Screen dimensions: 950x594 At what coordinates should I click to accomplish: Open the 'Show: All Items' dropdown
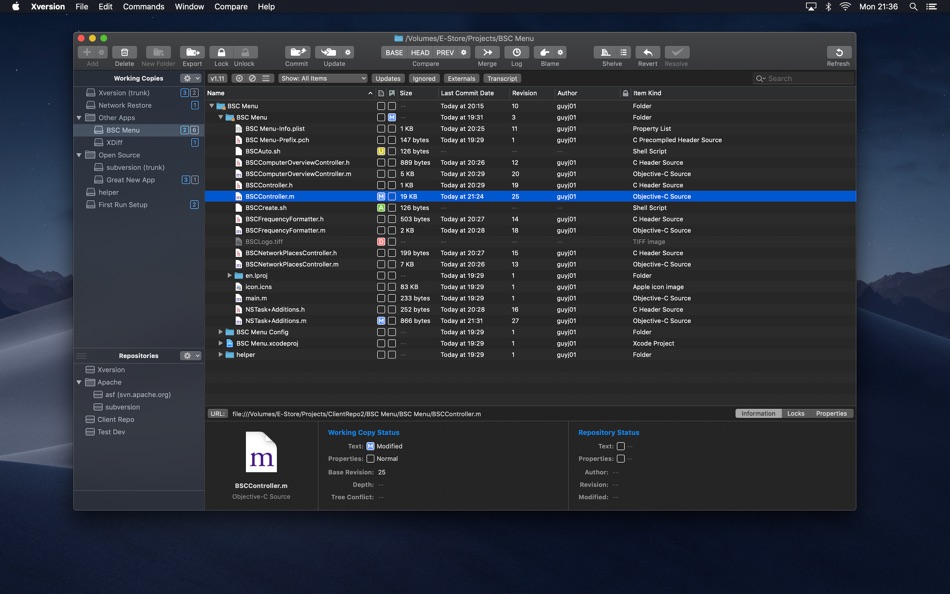tap(322, 78)
